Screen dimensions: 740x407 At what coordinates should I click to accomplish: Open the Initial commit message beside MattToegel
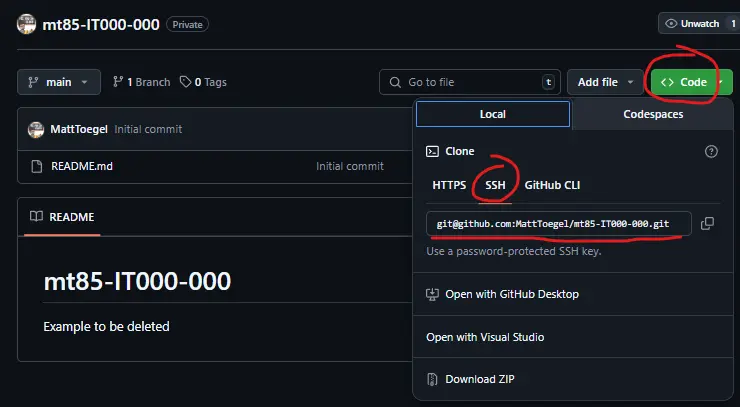[148, 129]
